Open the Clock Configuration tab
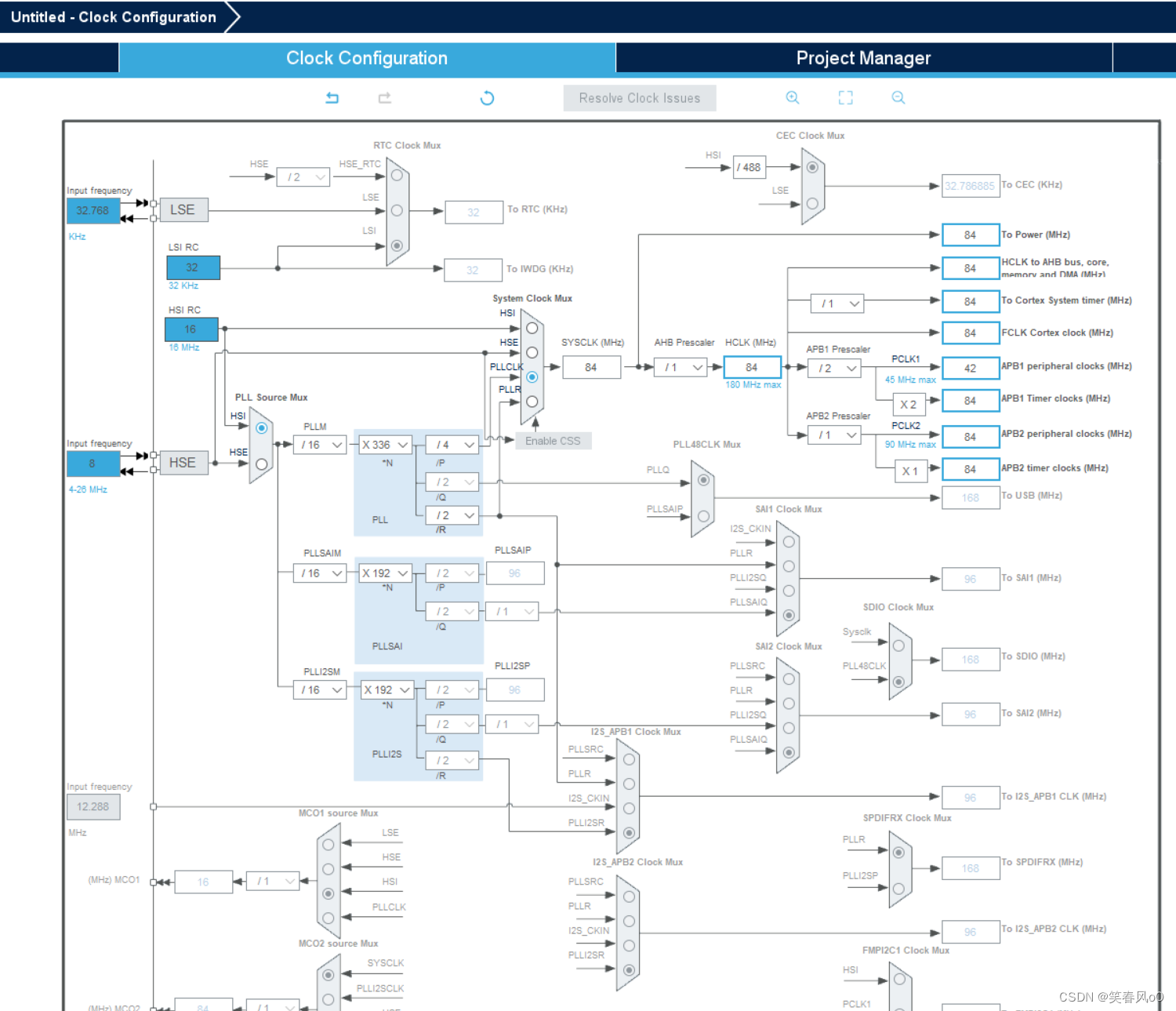1176x1011 pixels. 367,58
